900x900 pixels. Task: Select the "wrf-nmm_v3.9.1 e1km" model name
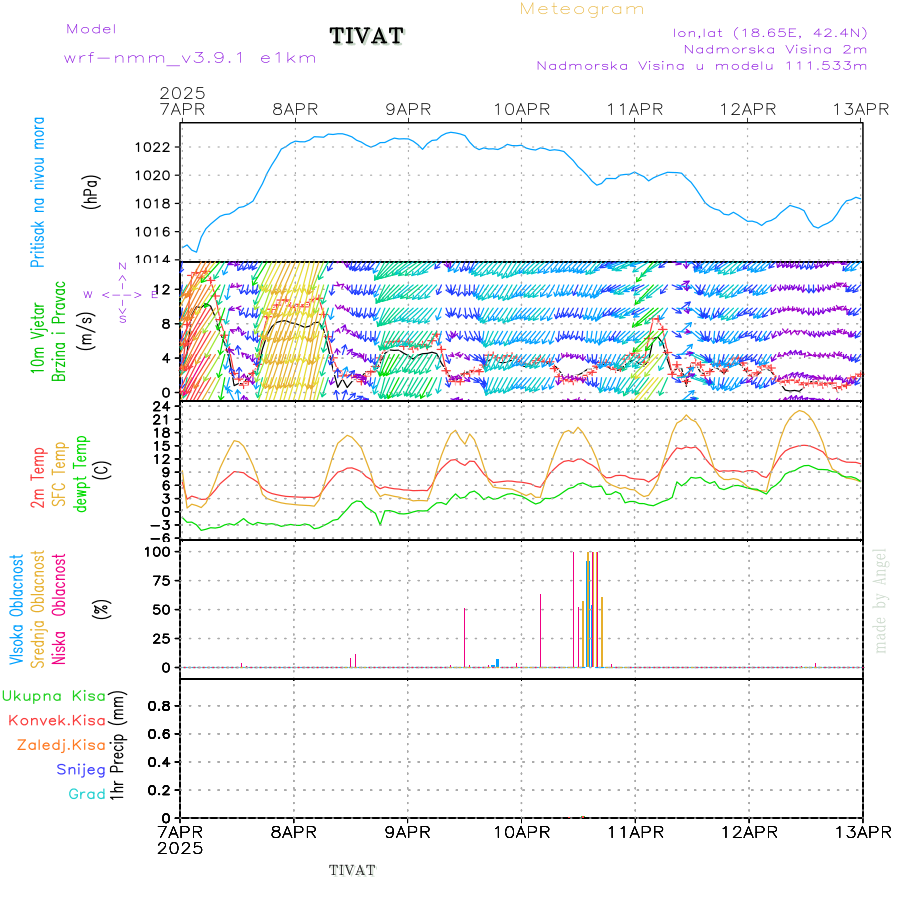click(190, 58)
